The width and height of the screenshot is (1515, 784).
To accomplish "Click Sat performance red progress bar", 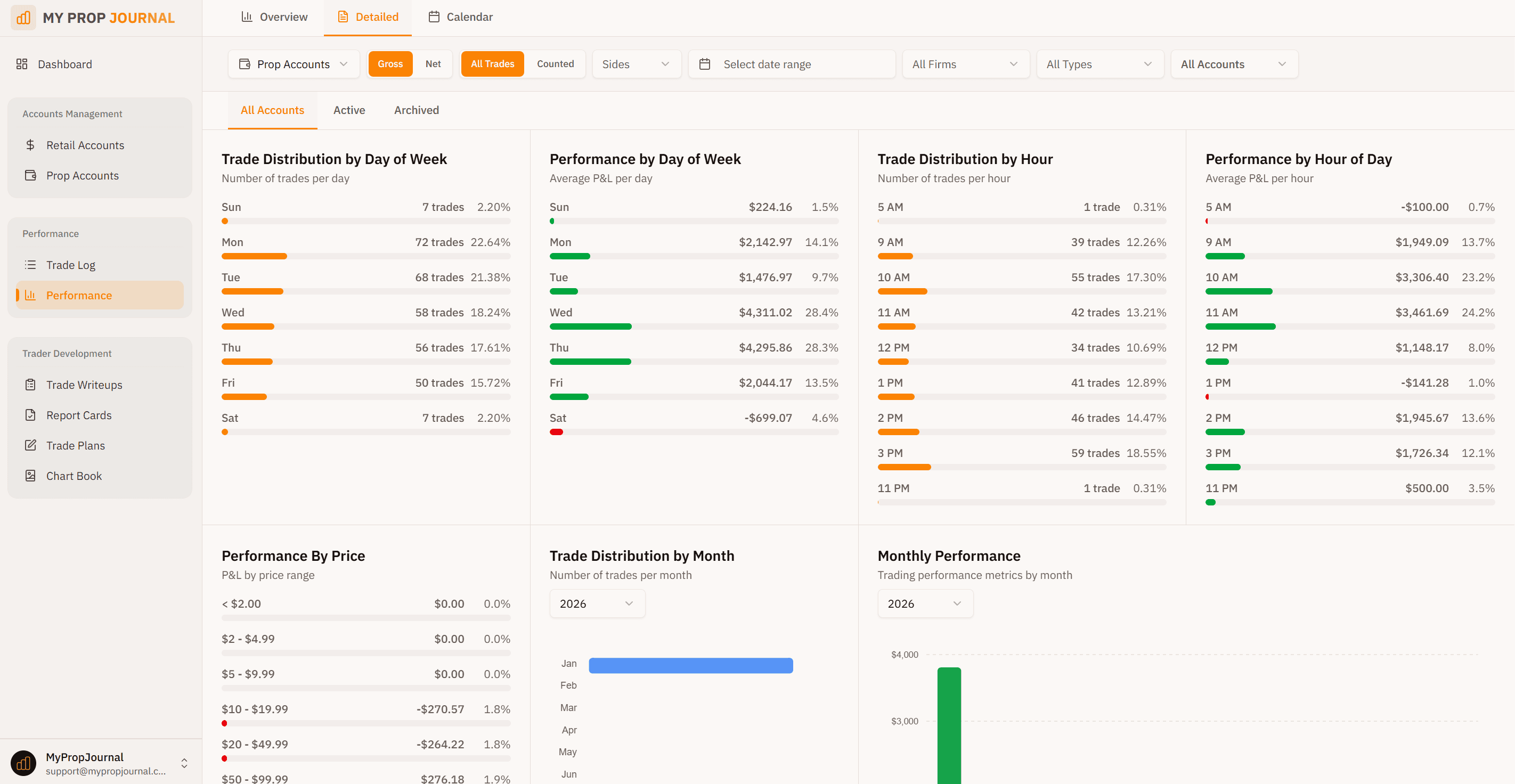I will coord(556,432).
